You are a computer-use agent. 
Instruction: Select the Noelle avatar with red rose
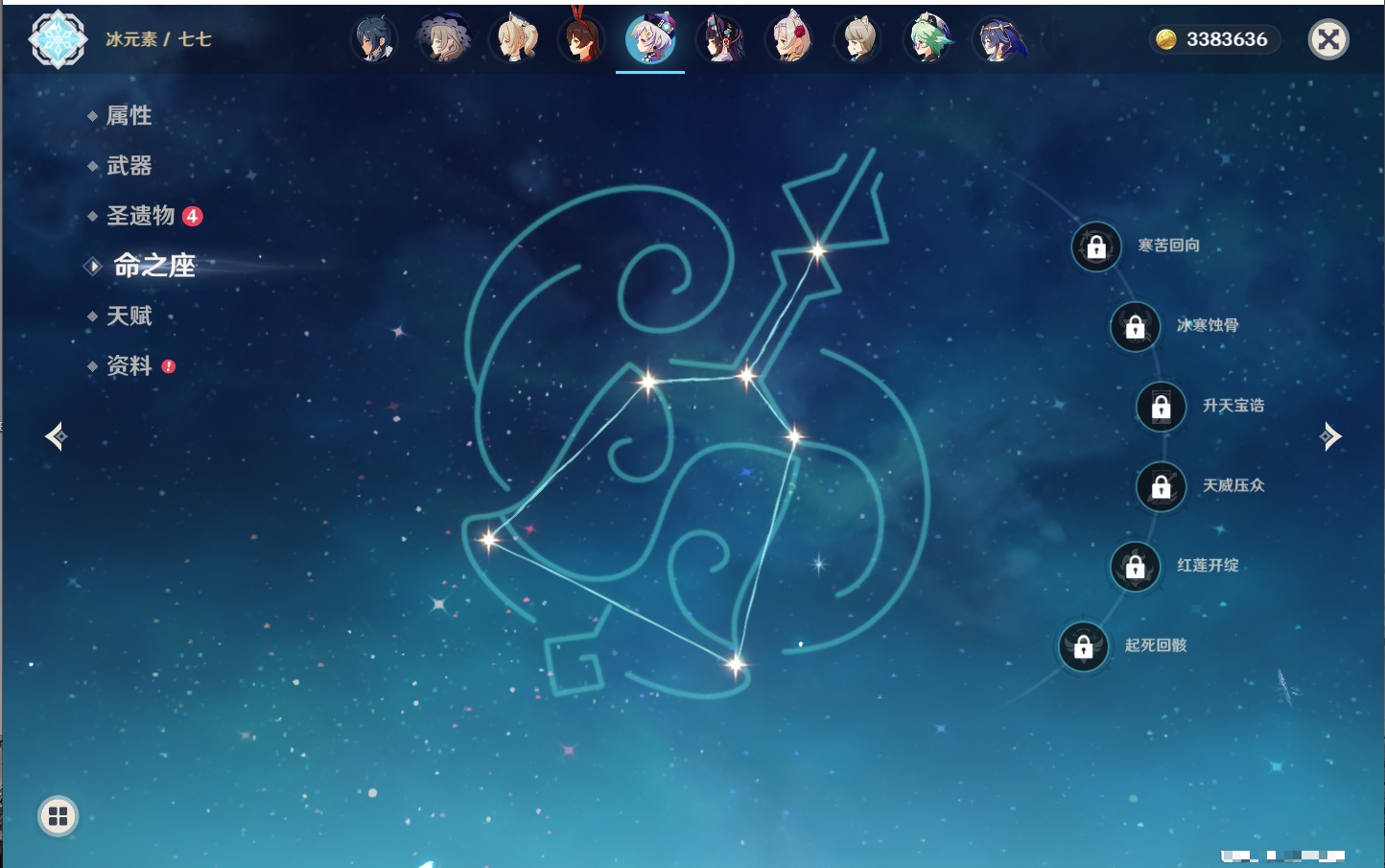click(x=789, y=39)
